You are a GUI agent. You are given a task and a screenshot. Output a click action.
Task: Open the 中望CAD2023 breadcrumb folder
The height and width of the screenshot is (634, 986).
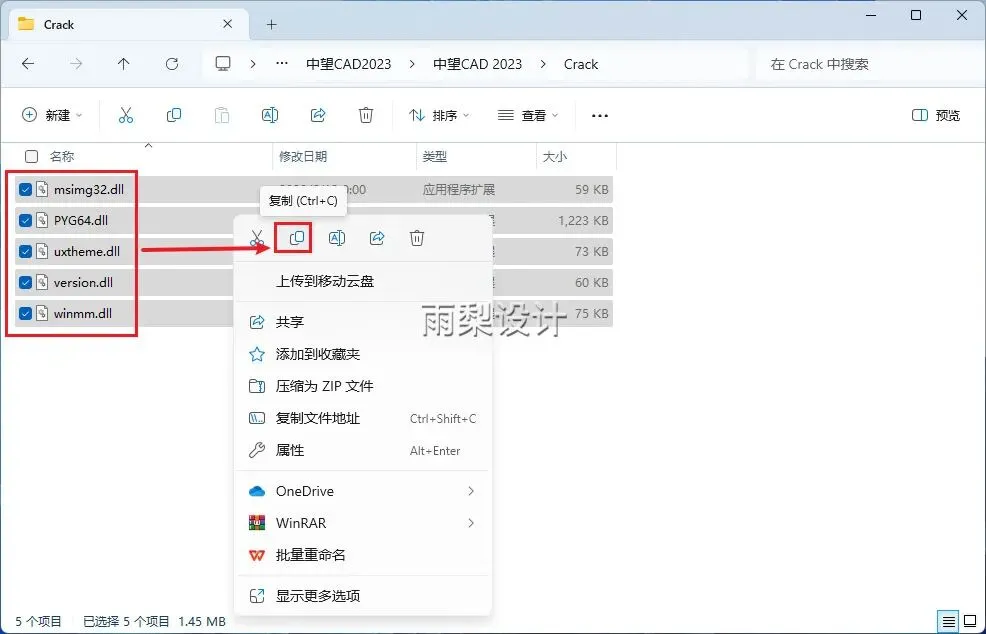pyautogui.click(x=348, y=64)
